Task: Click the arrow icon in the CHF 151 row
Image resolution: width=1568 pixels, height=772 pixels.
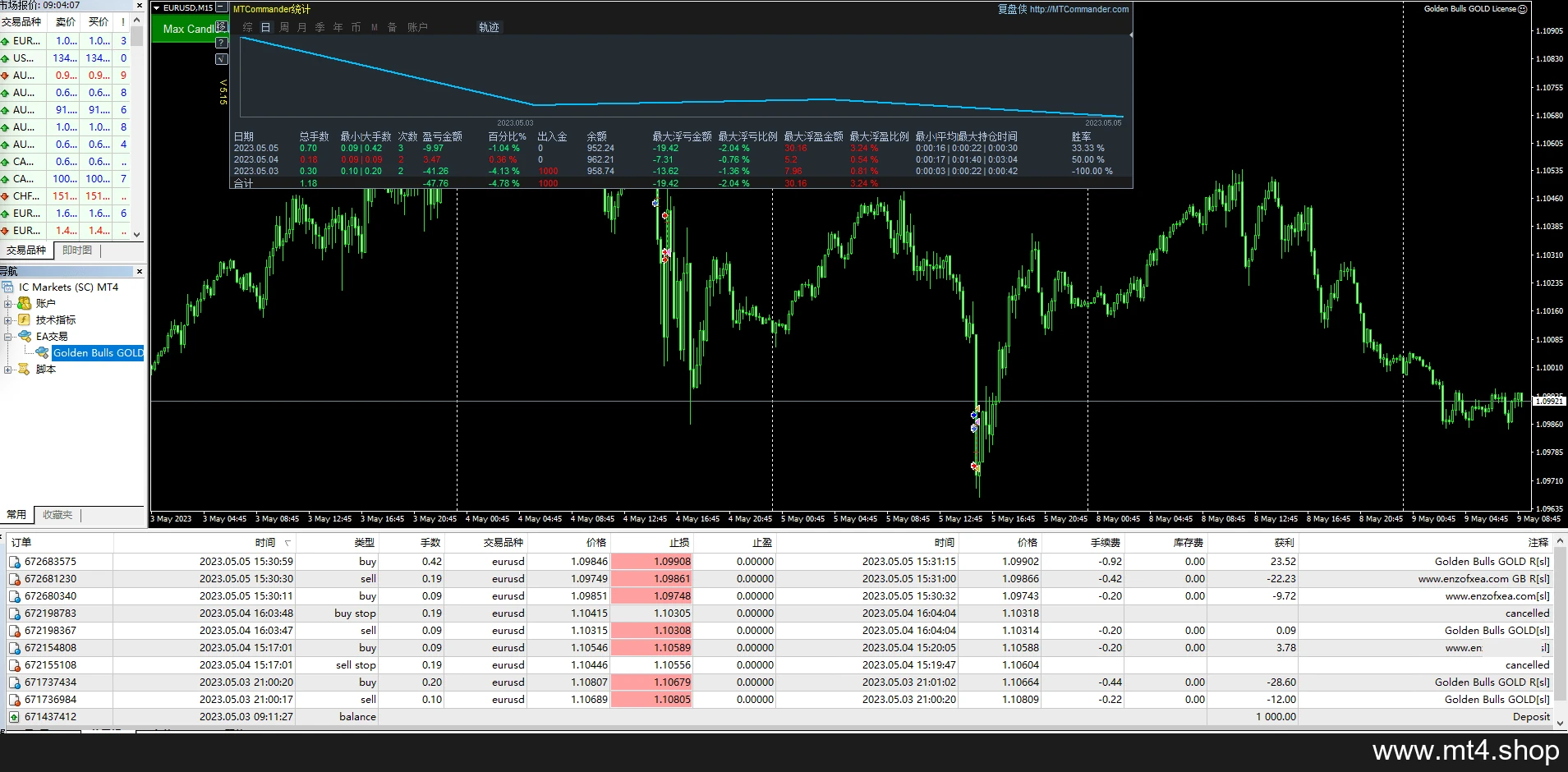Action: [x=5, y=196]
